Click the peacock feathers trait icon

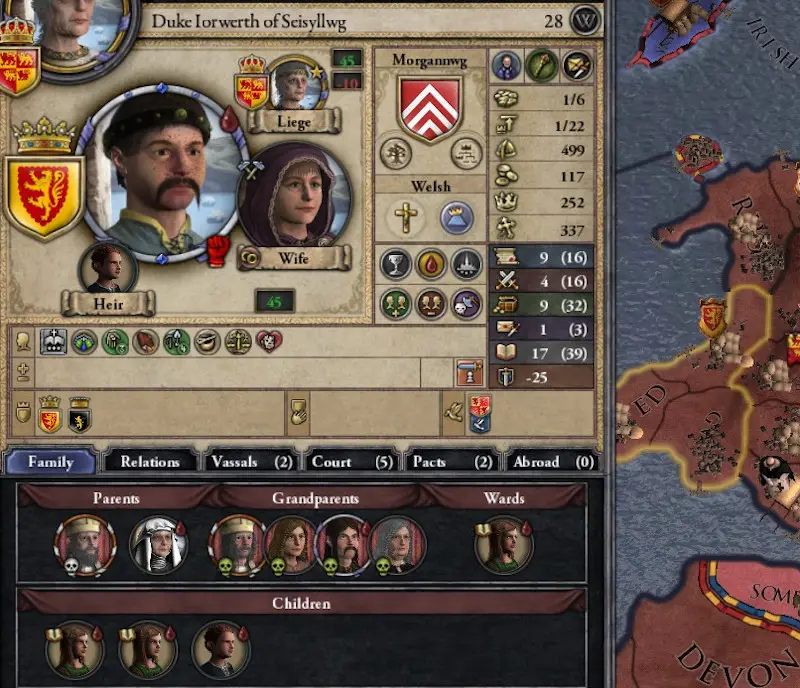pyautogui.click(x=84, y=342)
